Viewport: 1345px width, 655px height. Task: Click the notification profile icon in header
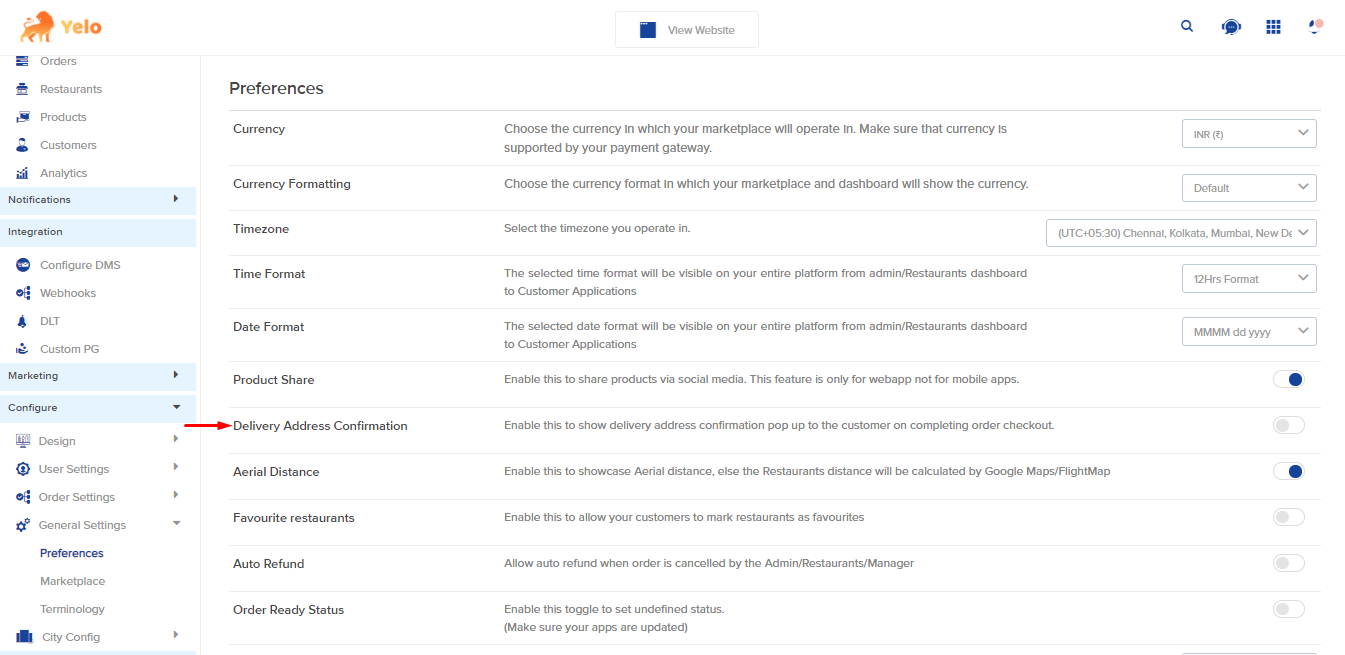pos(1316,26)
